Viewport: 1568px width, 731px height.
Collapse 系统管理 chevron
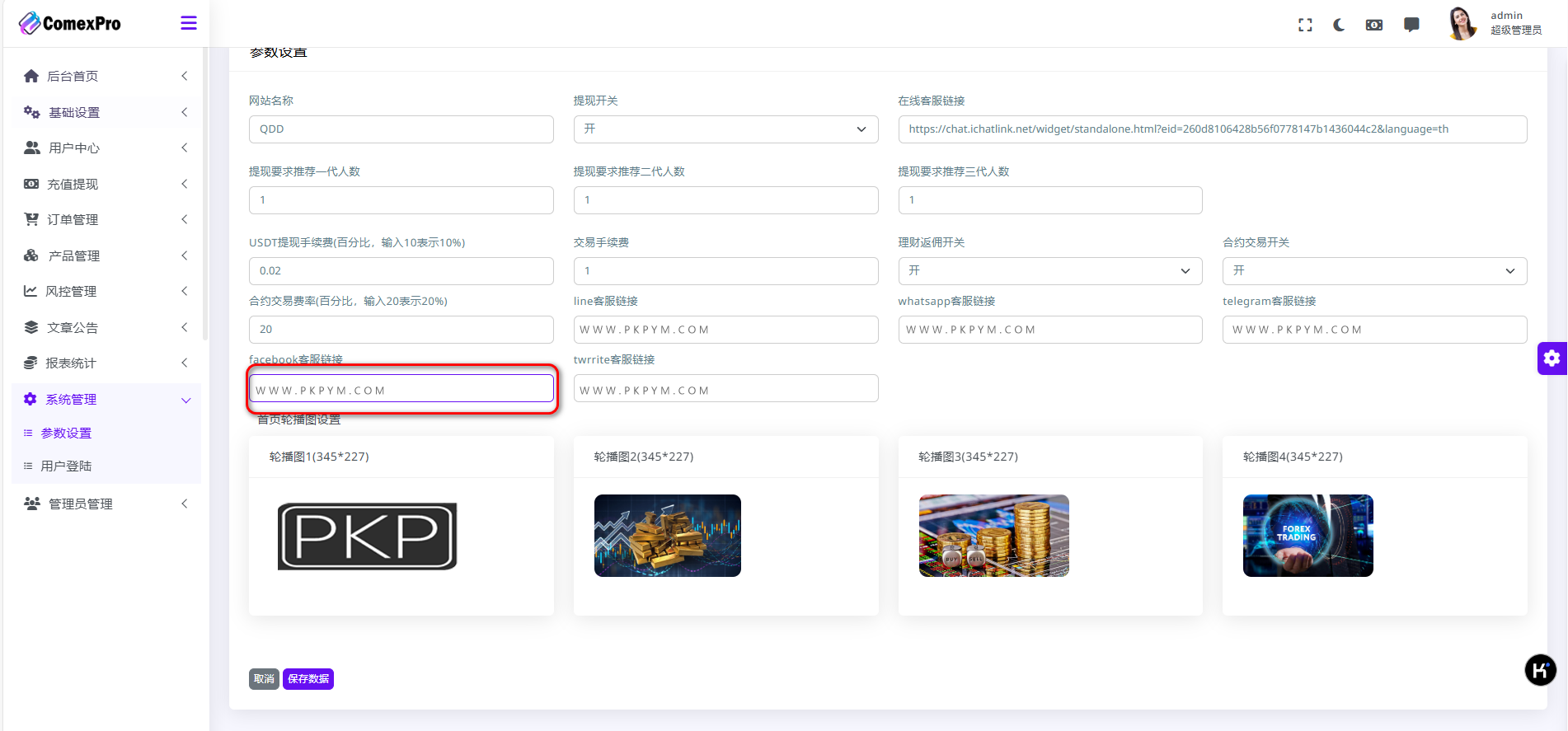point(185,400)
